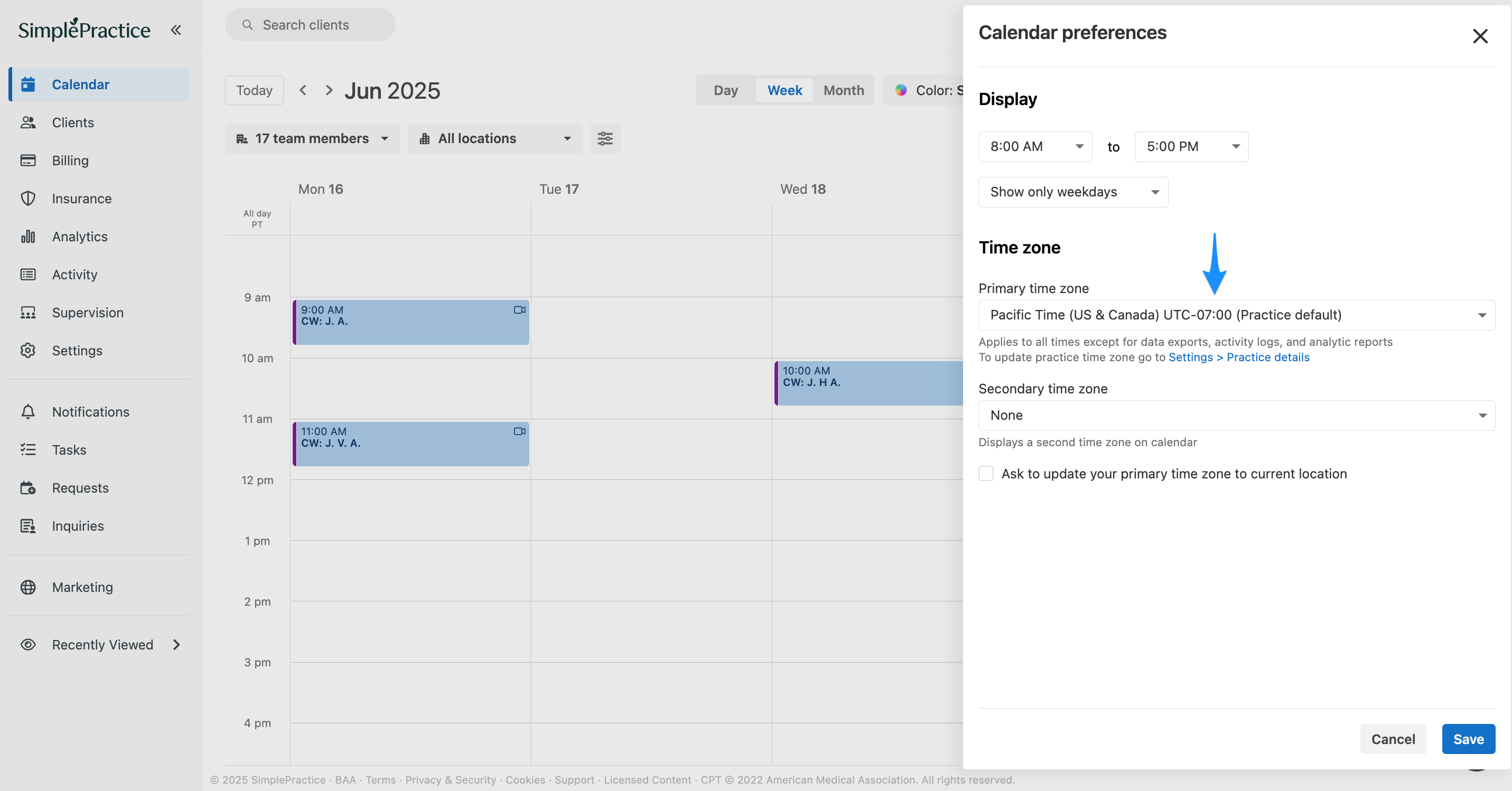
Task: Open the Licensed Content footer link
Action: pos(647,780)
